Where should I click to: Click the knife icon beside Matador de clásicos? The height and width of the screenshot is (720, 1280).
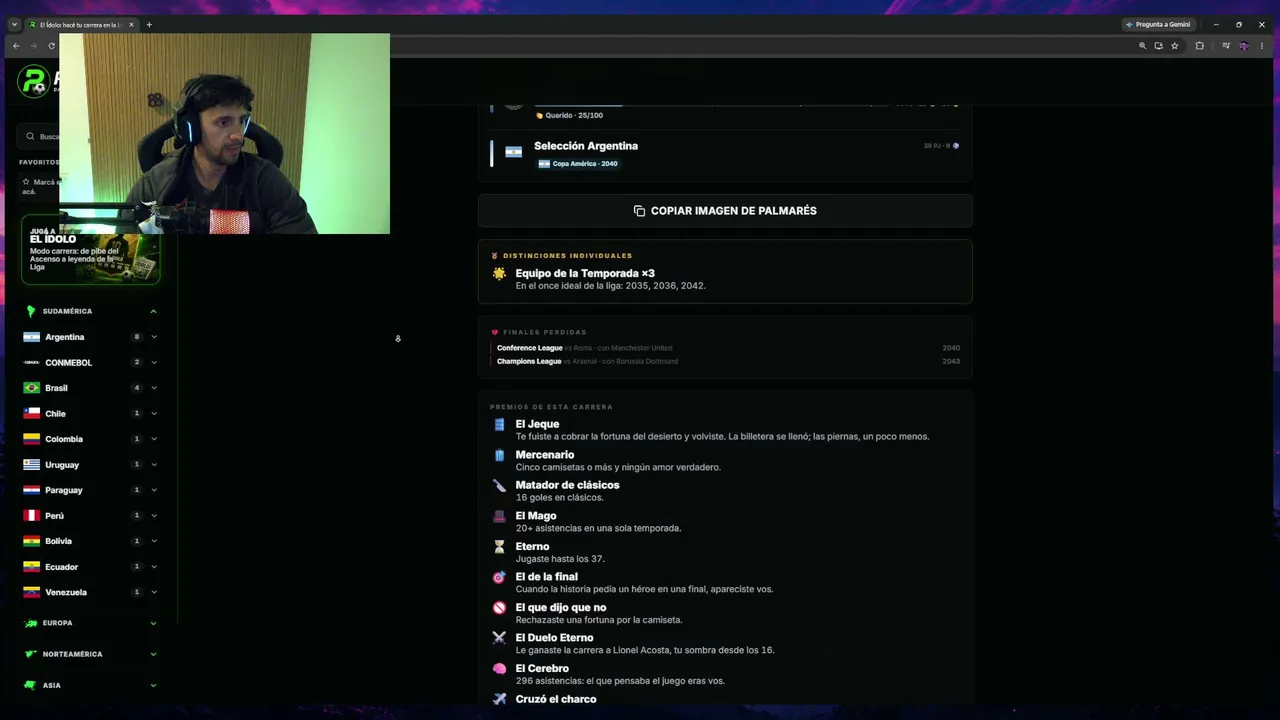point(499,485)
